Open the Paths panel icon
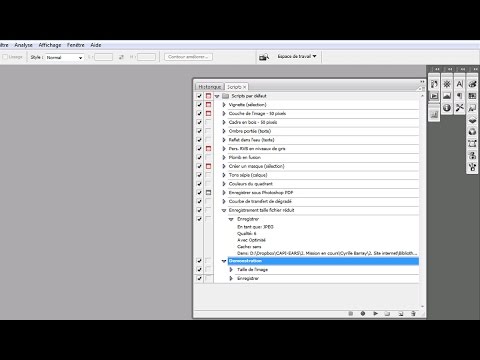 (x=472, y=144)
